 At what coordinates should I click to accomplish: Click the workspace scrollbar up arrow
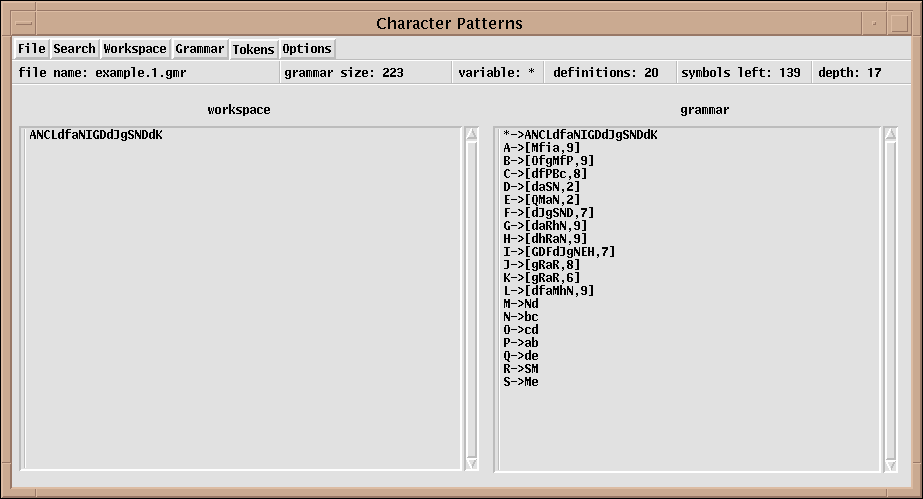pyautogui.click(x=470, y=135)
